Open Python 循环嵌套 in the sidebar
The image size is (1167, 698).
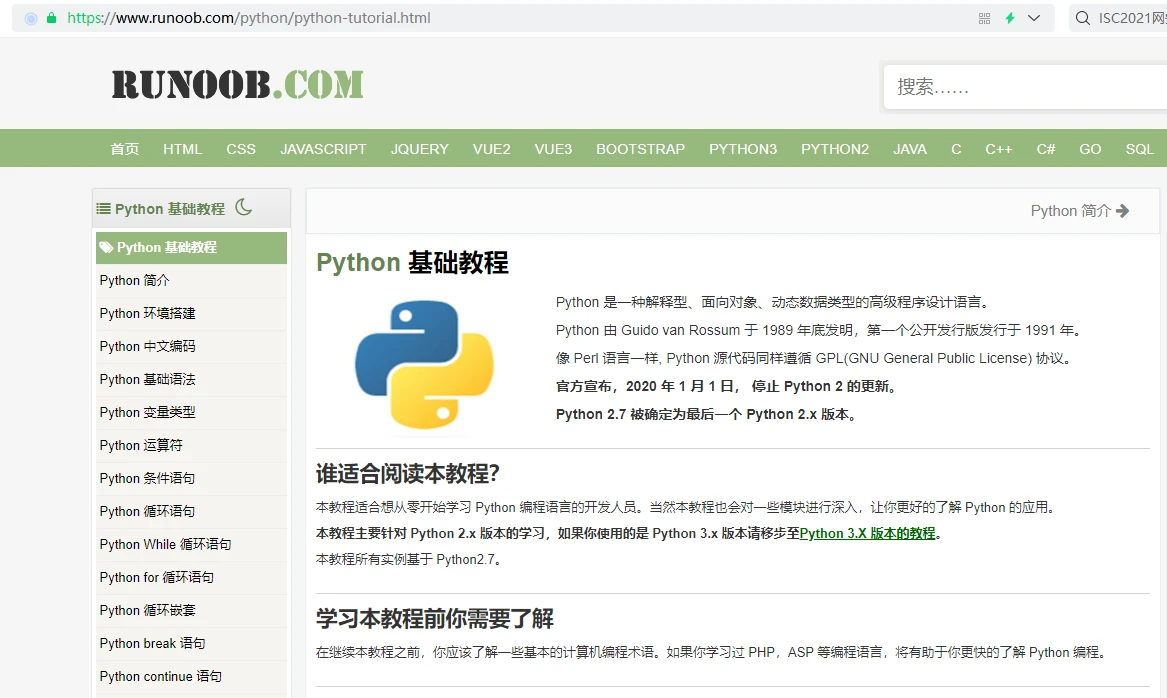coord(191,610)
